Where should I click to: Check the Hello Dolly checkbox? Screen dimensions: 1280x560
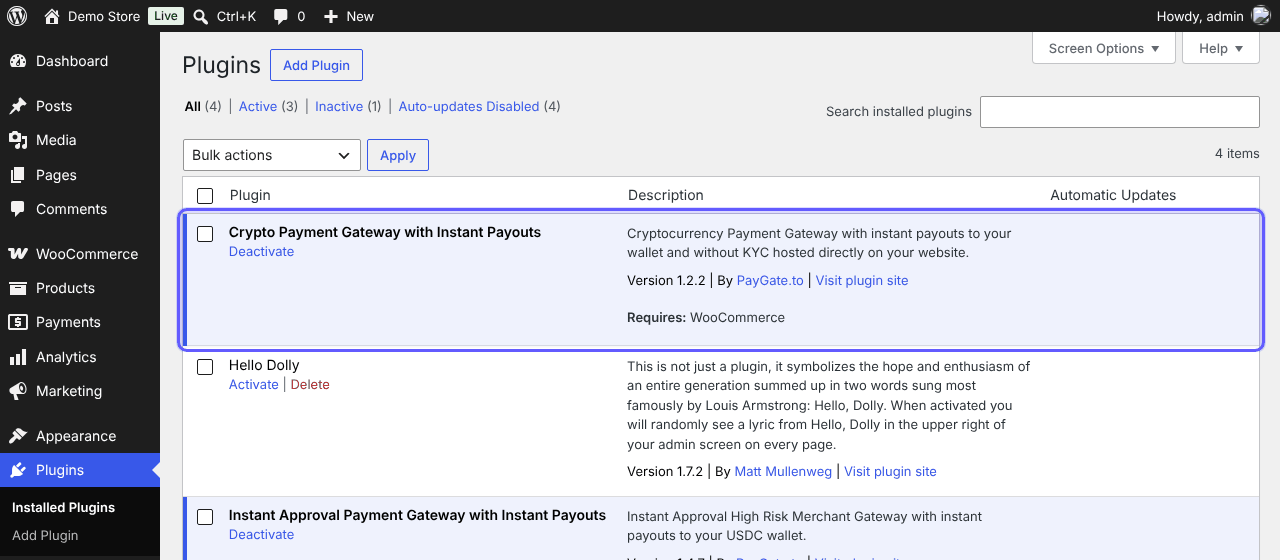[x=205, y=367]
